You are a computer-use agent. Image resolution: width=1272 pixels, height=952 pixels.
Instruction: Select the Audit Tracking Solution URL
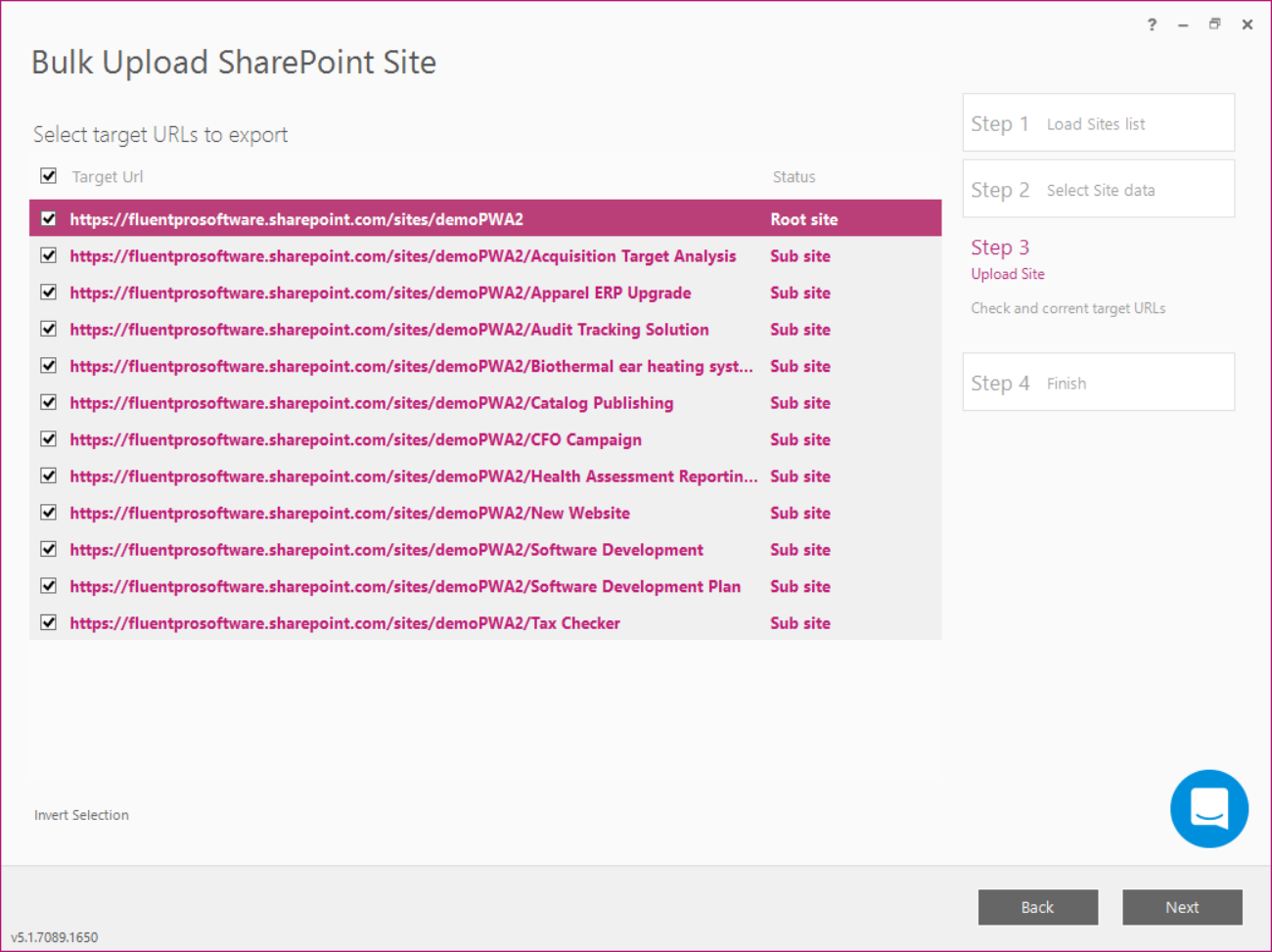coord(389,330)
